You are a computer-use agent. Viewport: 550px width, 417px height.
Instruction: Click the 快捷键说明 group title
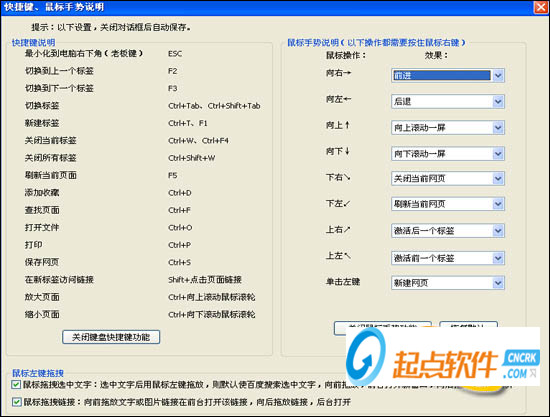click(x=33, y=42)
